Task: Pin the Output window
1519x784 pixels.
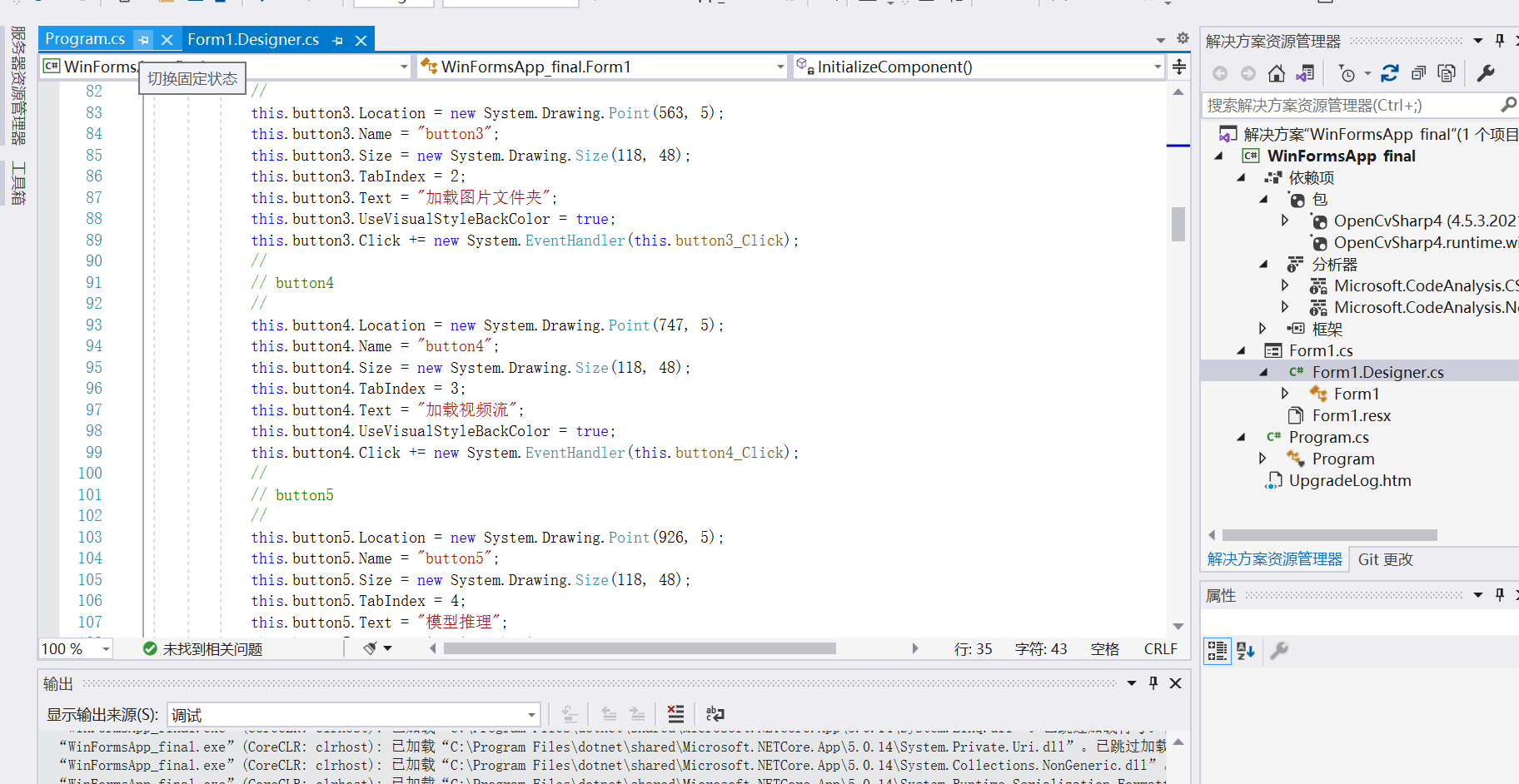Action: point(1153,682)
